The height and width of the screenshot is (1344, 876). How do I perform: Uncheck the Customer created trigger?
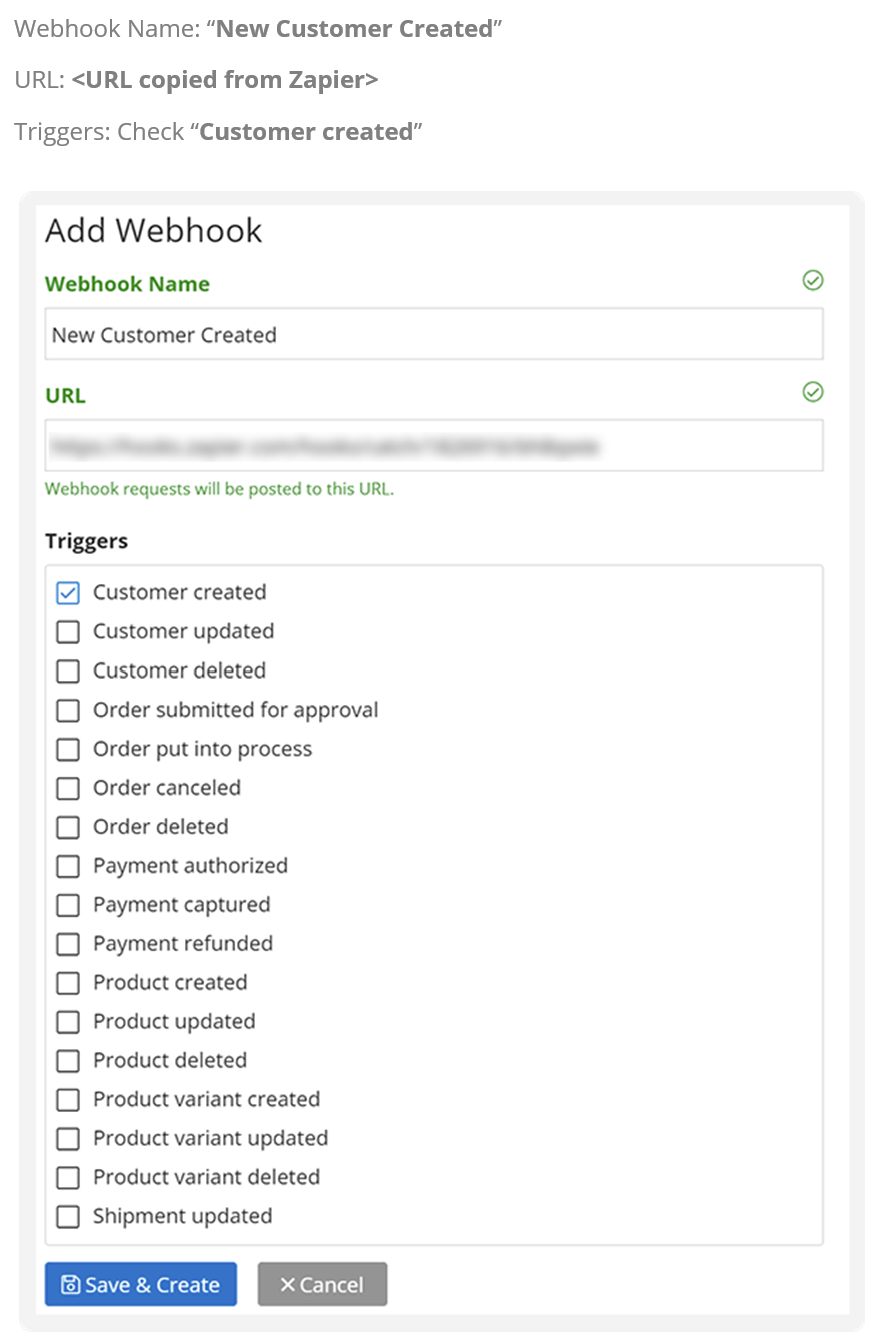click(68, 593)
